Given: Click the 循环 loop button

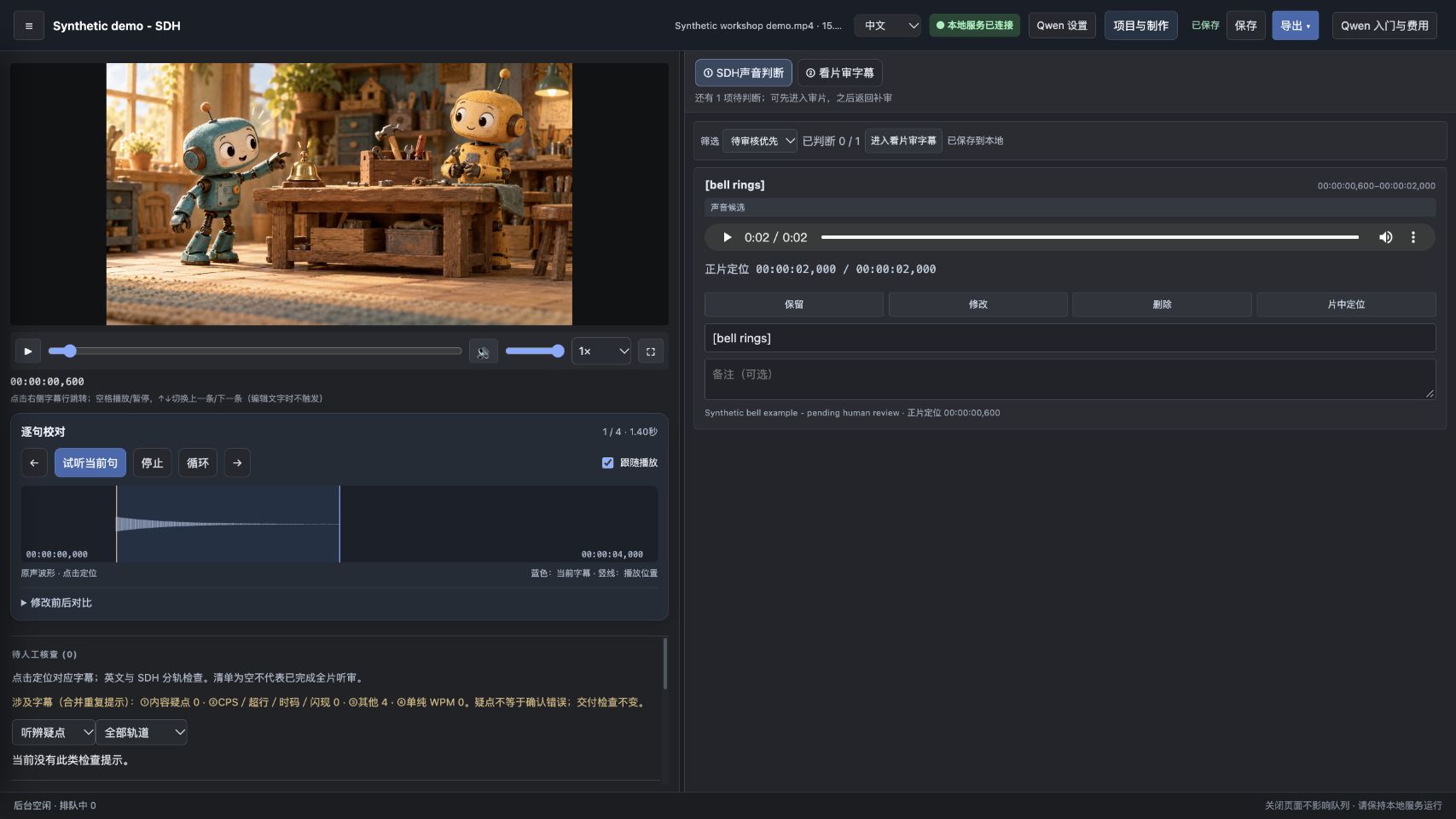Looking at the screenshot, I should pos(198,462).
